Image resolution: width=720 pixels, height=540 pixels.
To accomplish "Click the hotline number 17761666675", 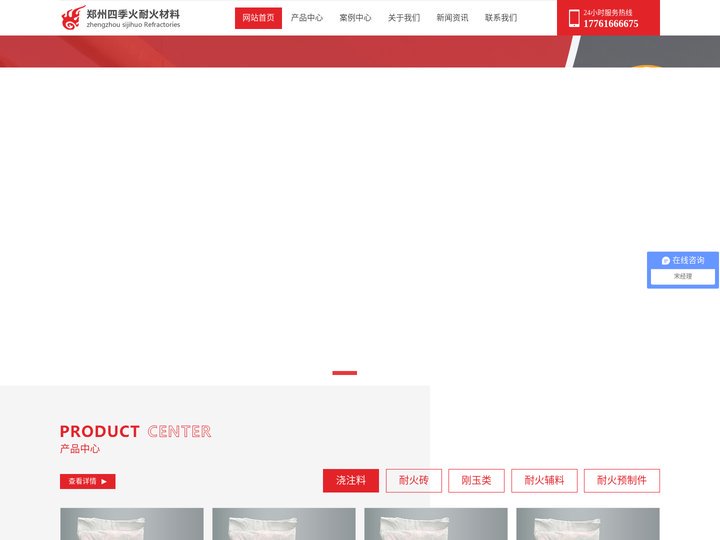I will click(611, 24).
